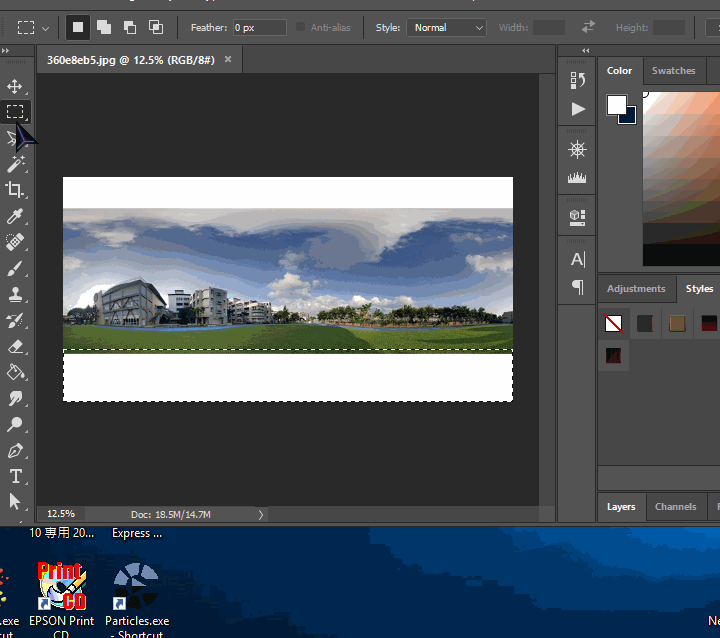Open the Paragraph panel icon
The height and width of the screenshot is (638, 720).
[578, 287]
